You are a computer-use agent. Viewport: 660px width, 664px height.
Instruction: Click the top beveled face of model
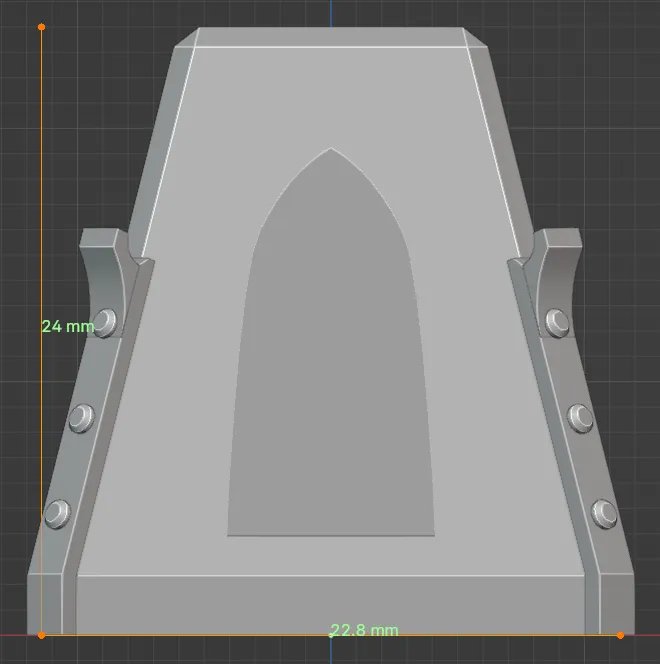(330, 37)
